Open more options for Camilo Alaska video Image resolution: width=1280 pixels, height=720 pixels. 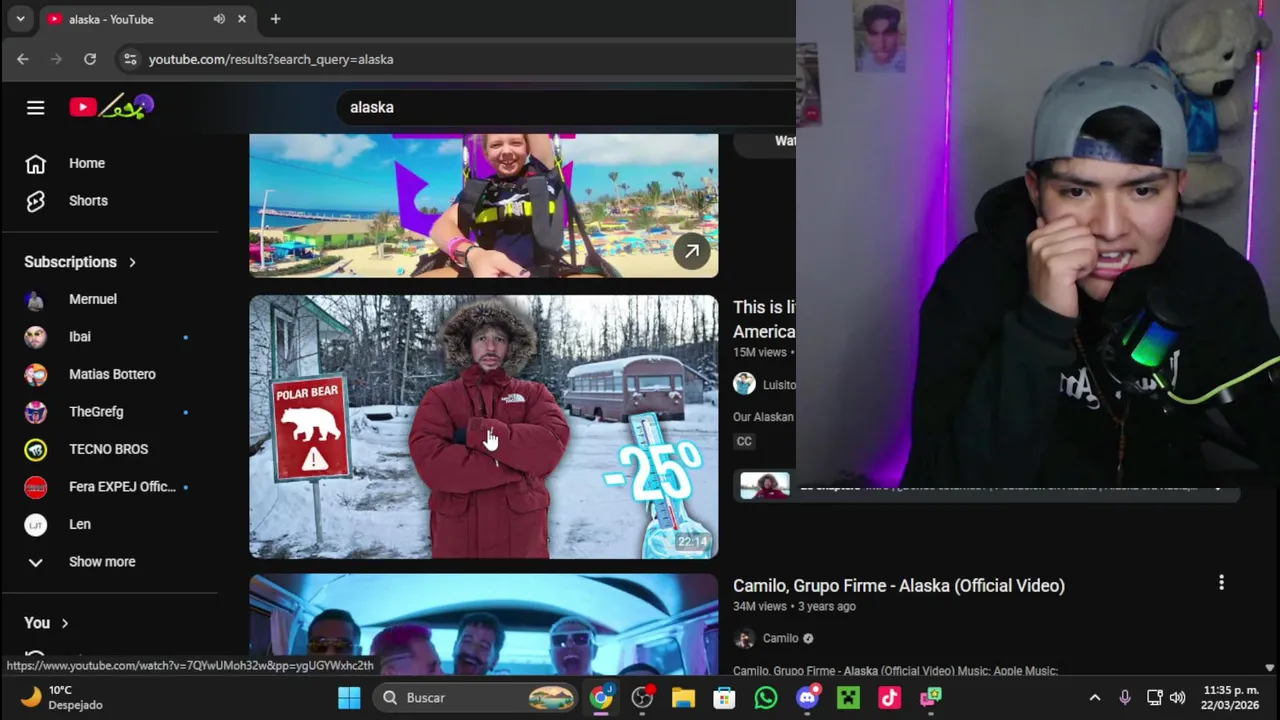coord(1221,583)
